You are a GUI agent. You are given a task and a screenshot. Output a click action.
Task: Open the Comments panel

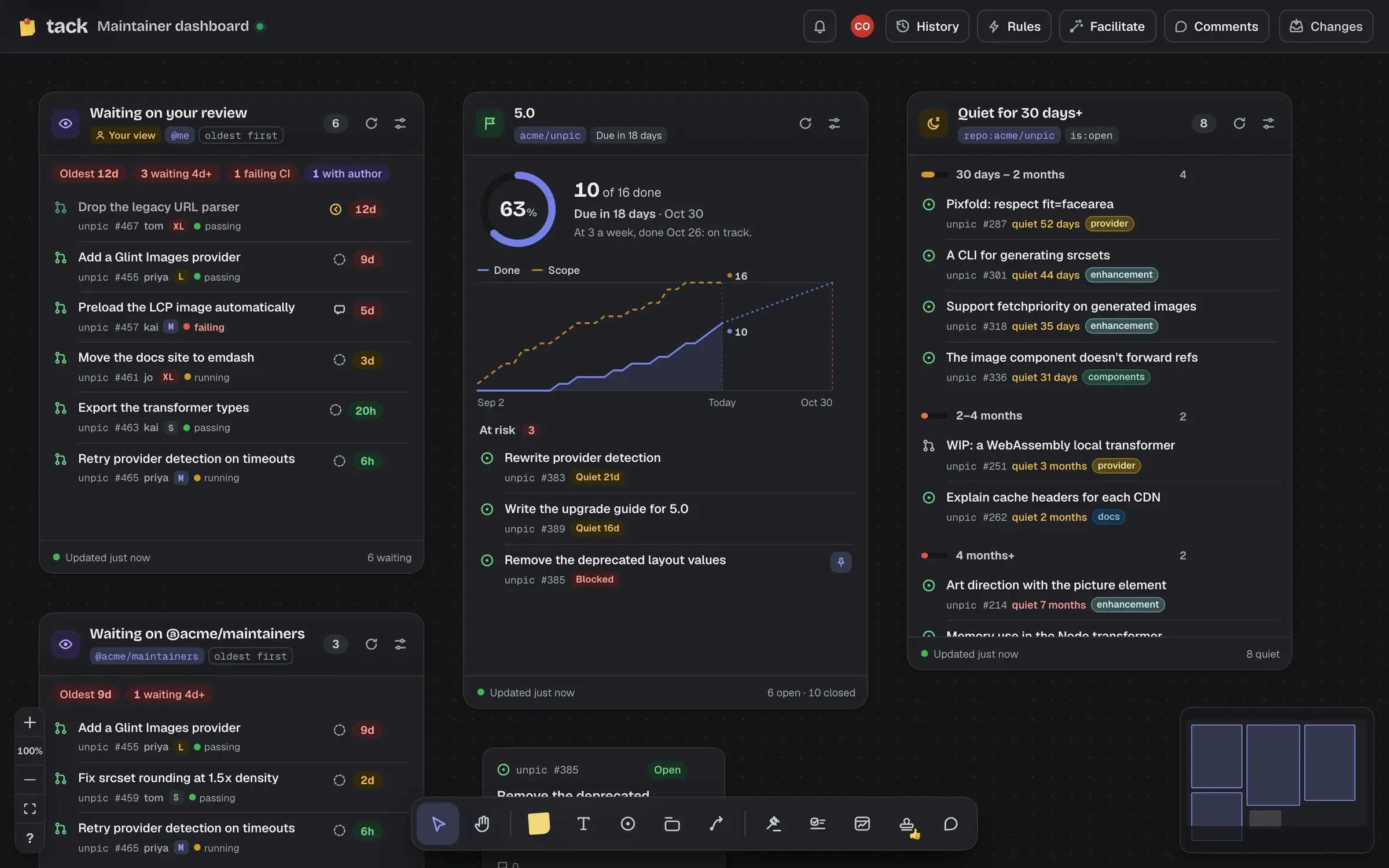click(x=1217, y=26)
